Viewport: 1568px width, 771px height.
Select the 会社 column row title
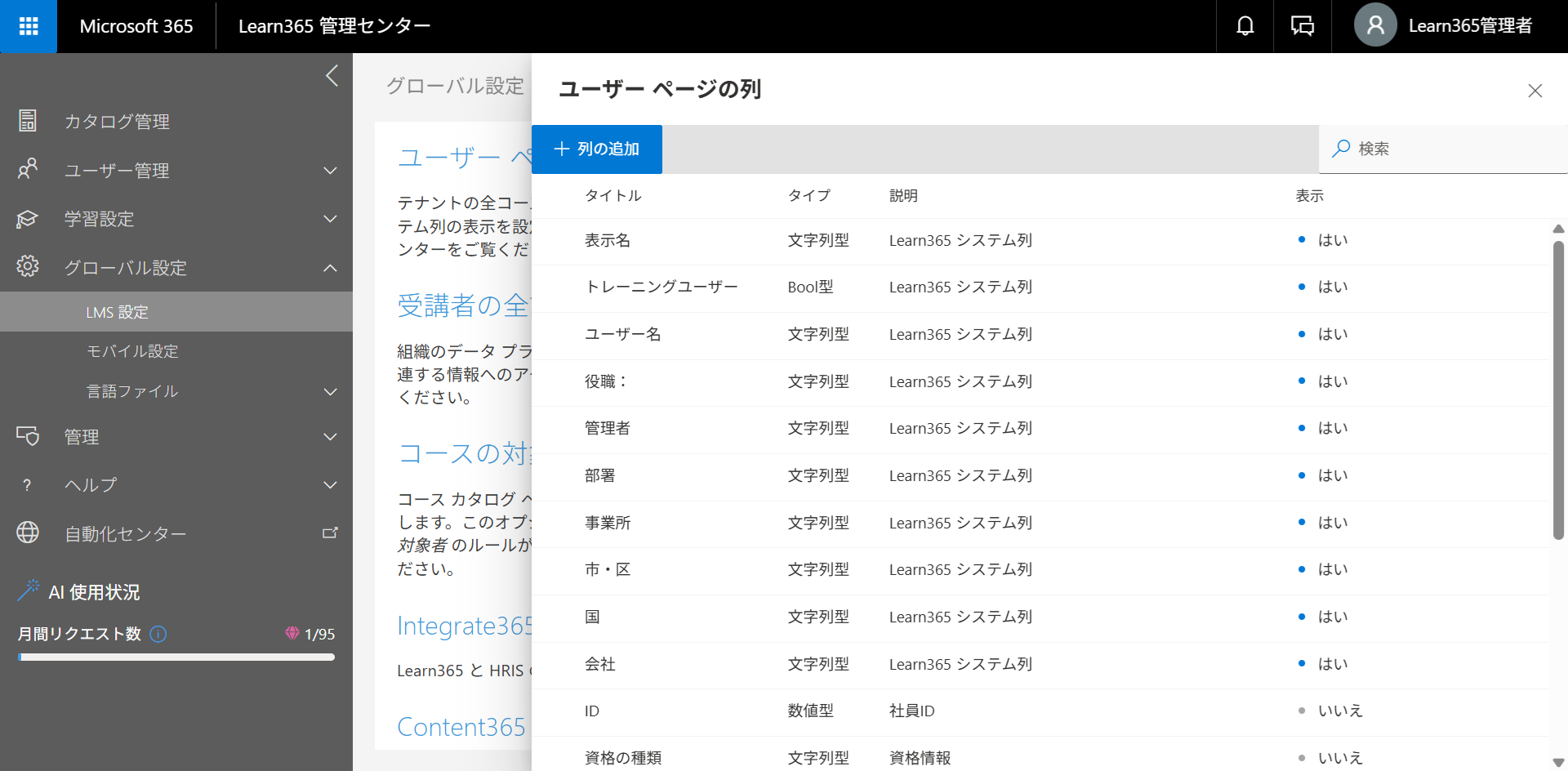coord(600,664)
